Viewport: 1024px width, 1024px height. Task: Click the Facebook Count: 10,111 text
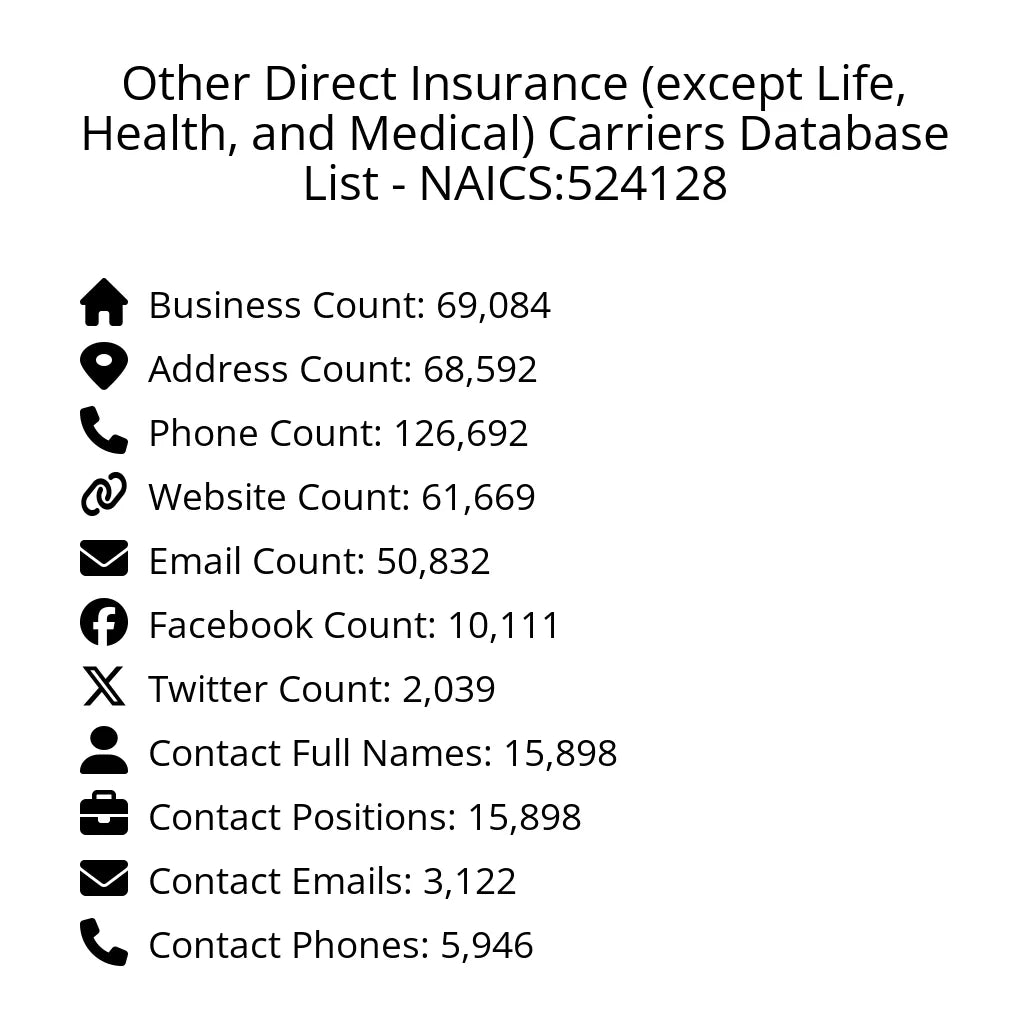(353, 625)
